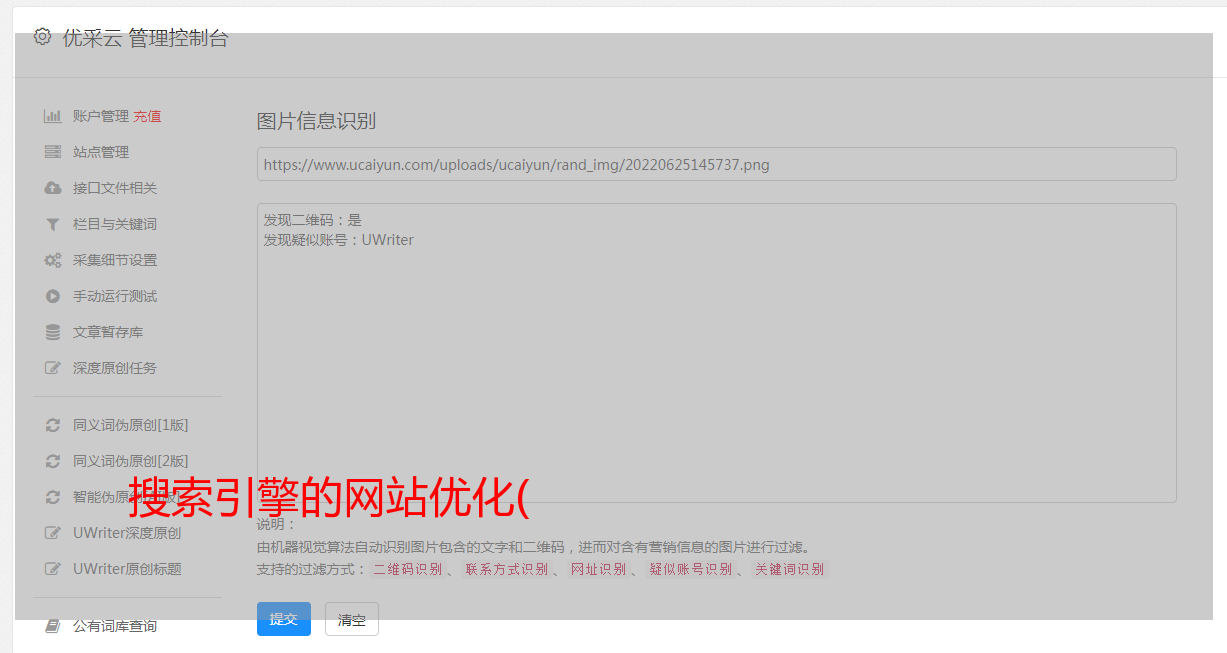Image resolution: width=1227 pixels, height=653 pixels.
Task: Click the cloud upload icon for 接口文件相关
Action: [53, 188]
